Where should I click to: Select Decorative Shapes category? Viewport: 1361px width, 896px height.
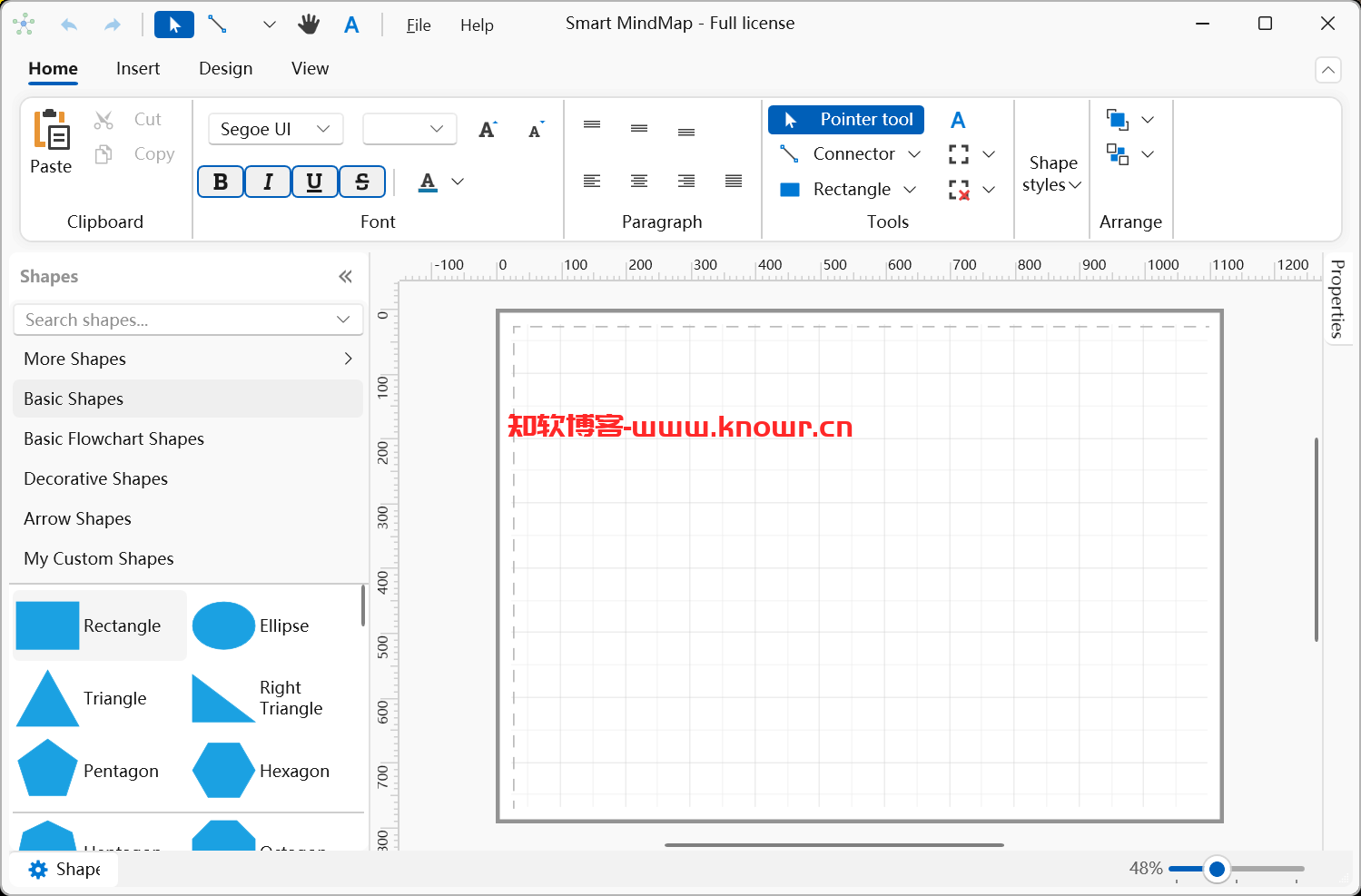coord(188,478)
